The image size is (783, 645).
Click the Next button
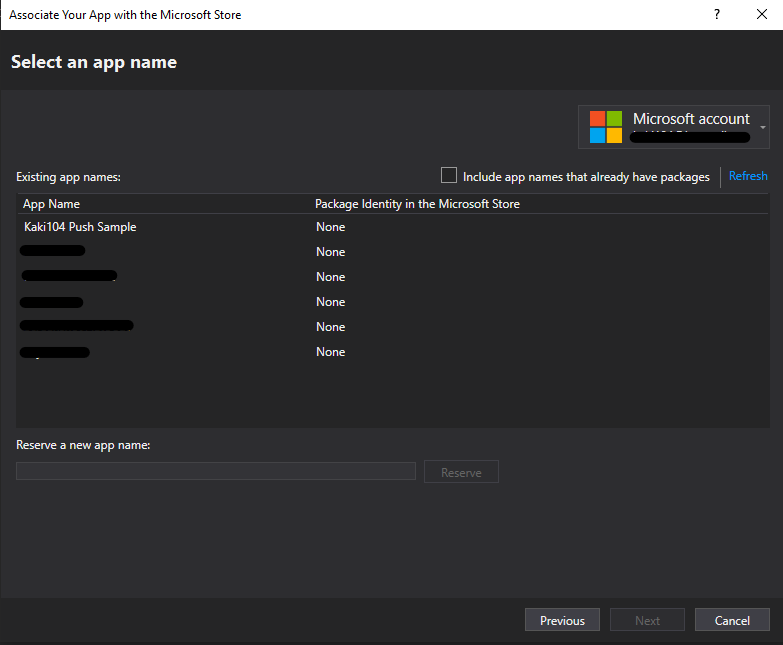[x=647, y=620]
